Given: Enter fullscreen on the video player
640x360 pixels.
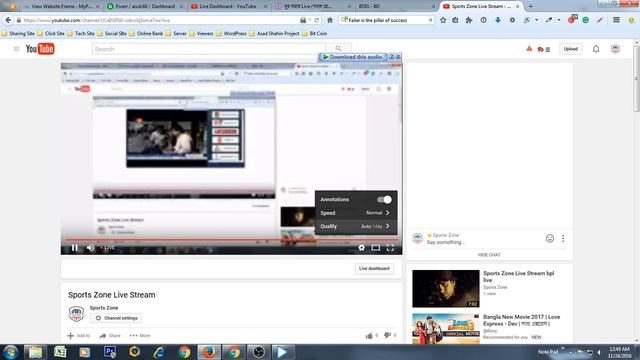Looking at the screenshot, I should pyautogui.click(x=390, y=248).
